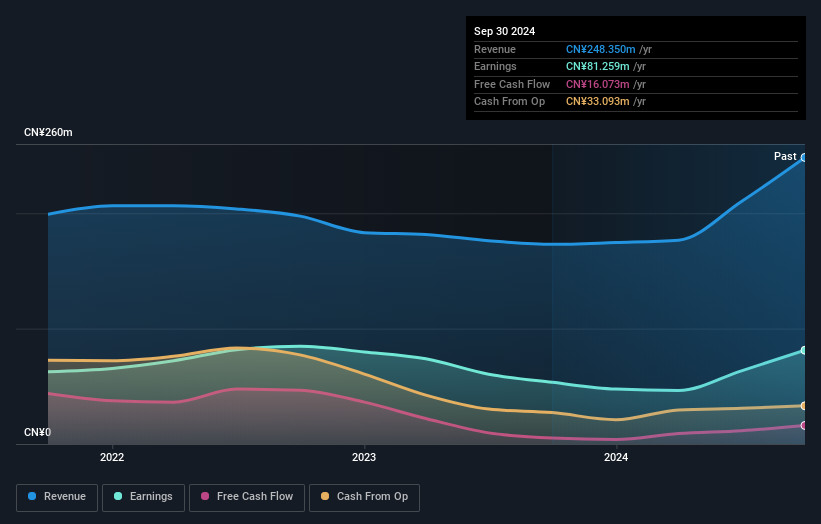Click the CN¥248.350m revenue value
The width and height of the screenshot is (821, 524).
coord(601,49)
